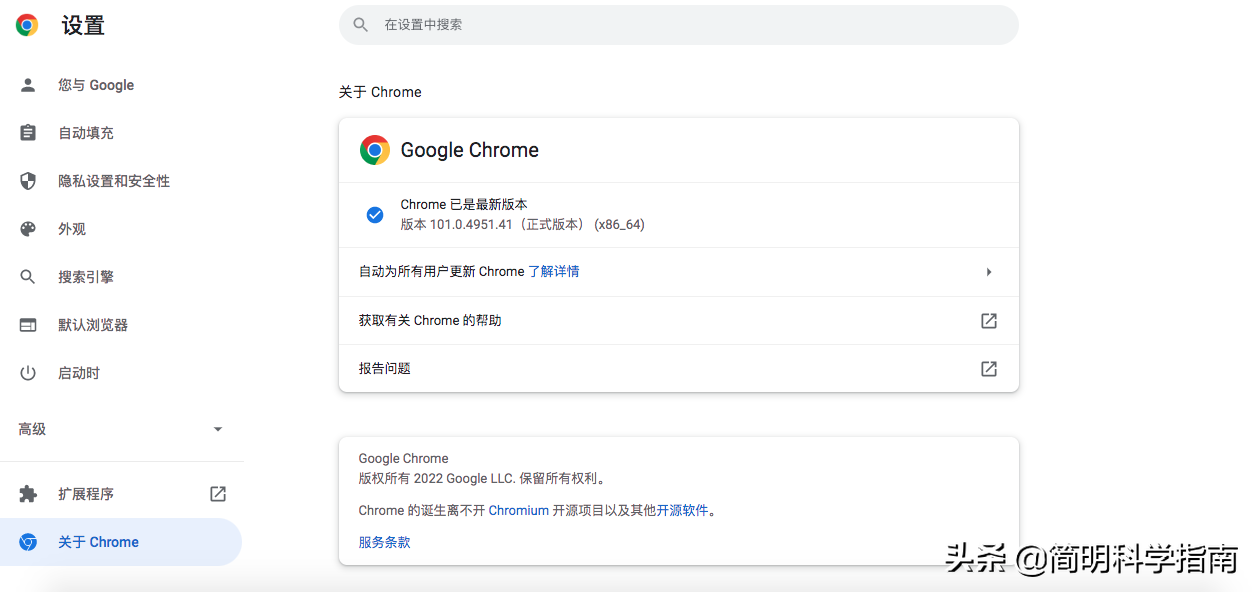
Task: Select the 扩展程序 puzzle piece icon
Action: [27, 493]
